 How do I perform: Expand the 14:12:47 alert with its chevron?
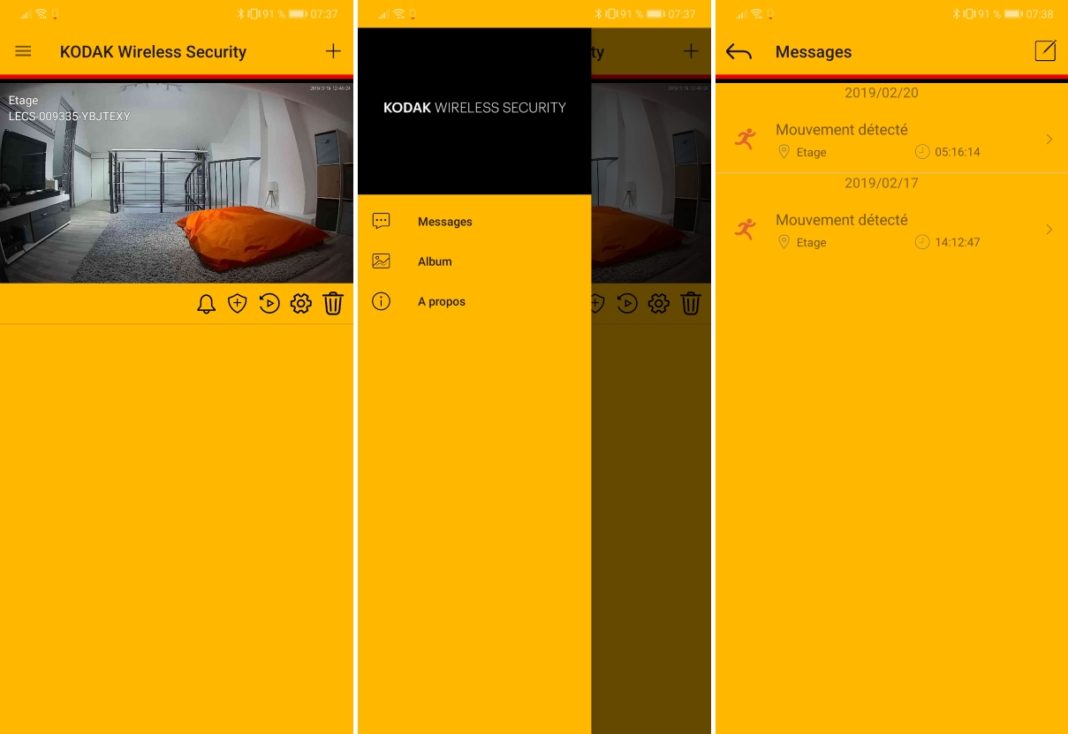click(1049, 229)
